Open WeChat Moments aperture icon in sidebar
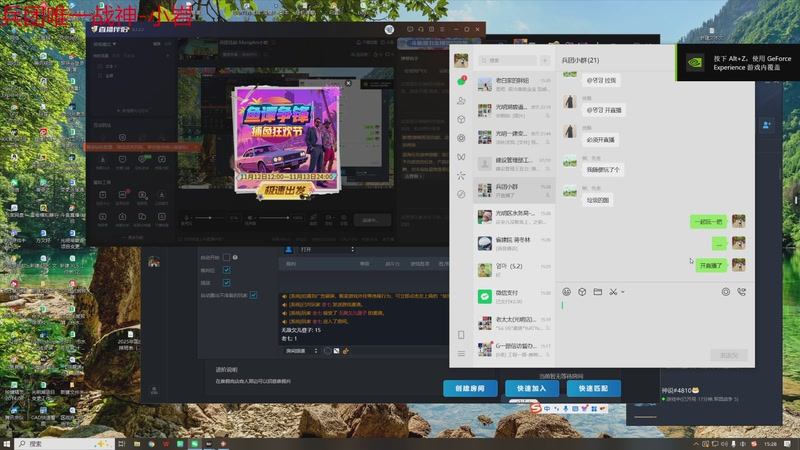The height and width of the screenshot is (450, 800). (461, 138)
